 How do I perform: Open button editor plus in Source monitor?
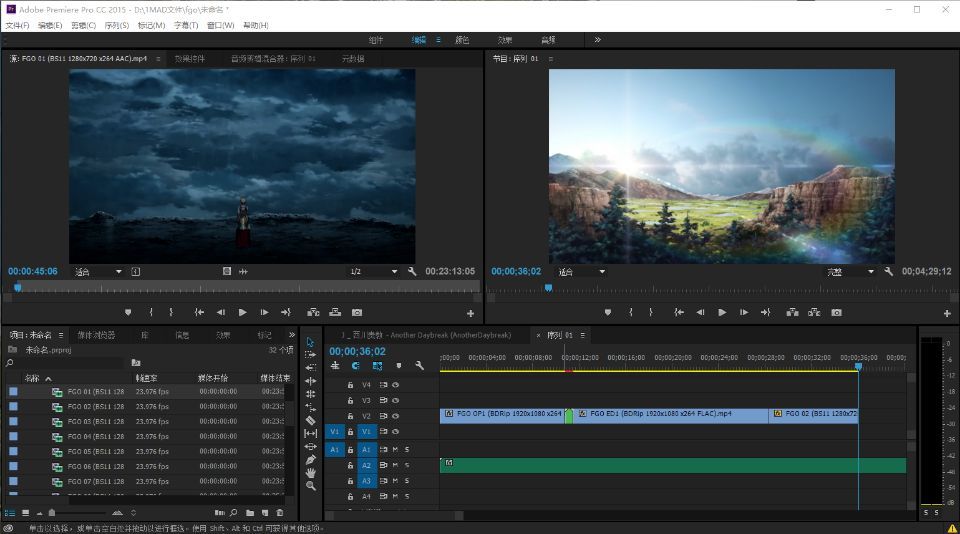click(x=470, y=314)
